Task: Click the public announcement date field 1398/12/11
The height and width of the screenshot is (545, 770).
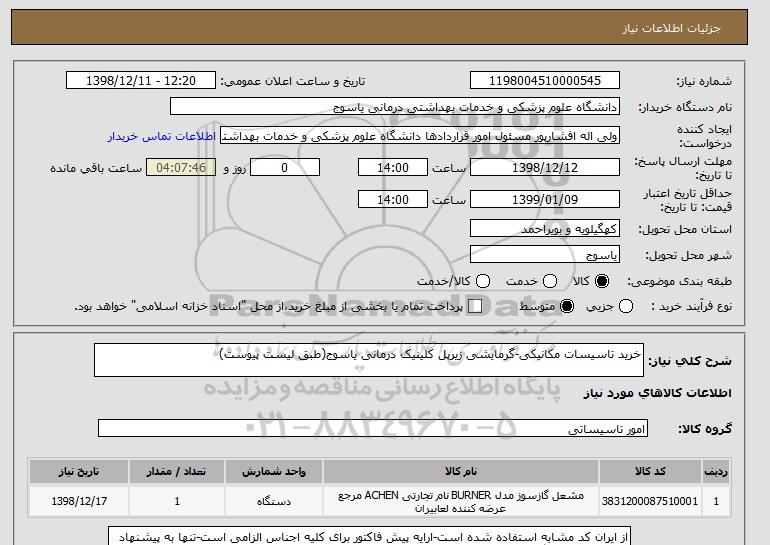Action: click(141, 81)
